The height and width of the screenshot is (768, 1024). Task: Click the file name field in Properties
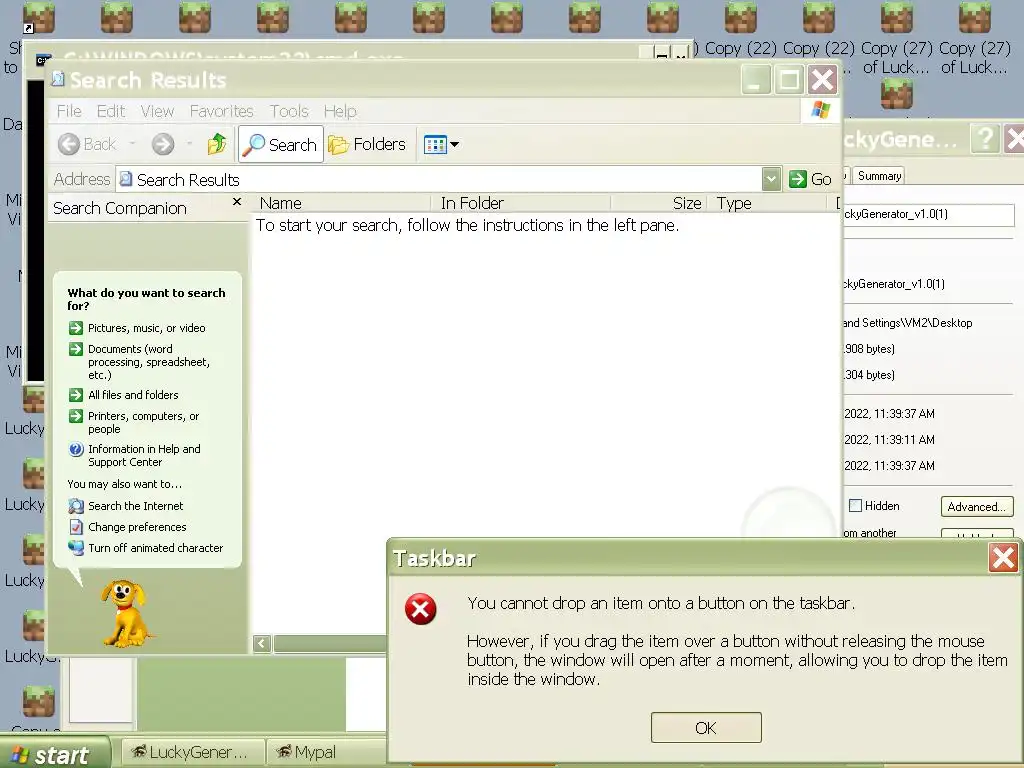(928, 214)
